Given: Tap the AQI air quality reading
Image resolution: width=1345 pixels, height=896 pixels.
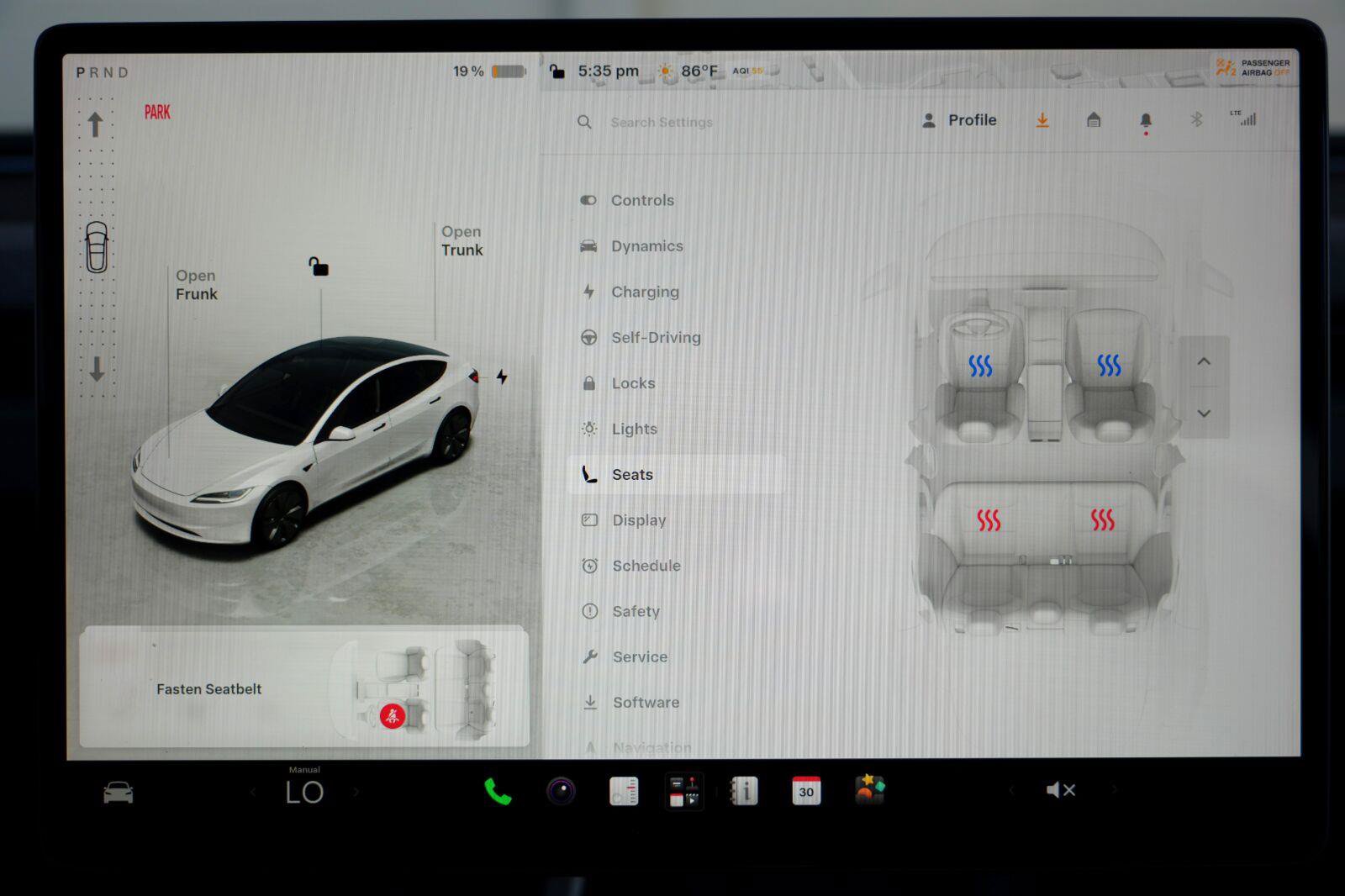Looking at the screenshot, I should tap(747, 71).
